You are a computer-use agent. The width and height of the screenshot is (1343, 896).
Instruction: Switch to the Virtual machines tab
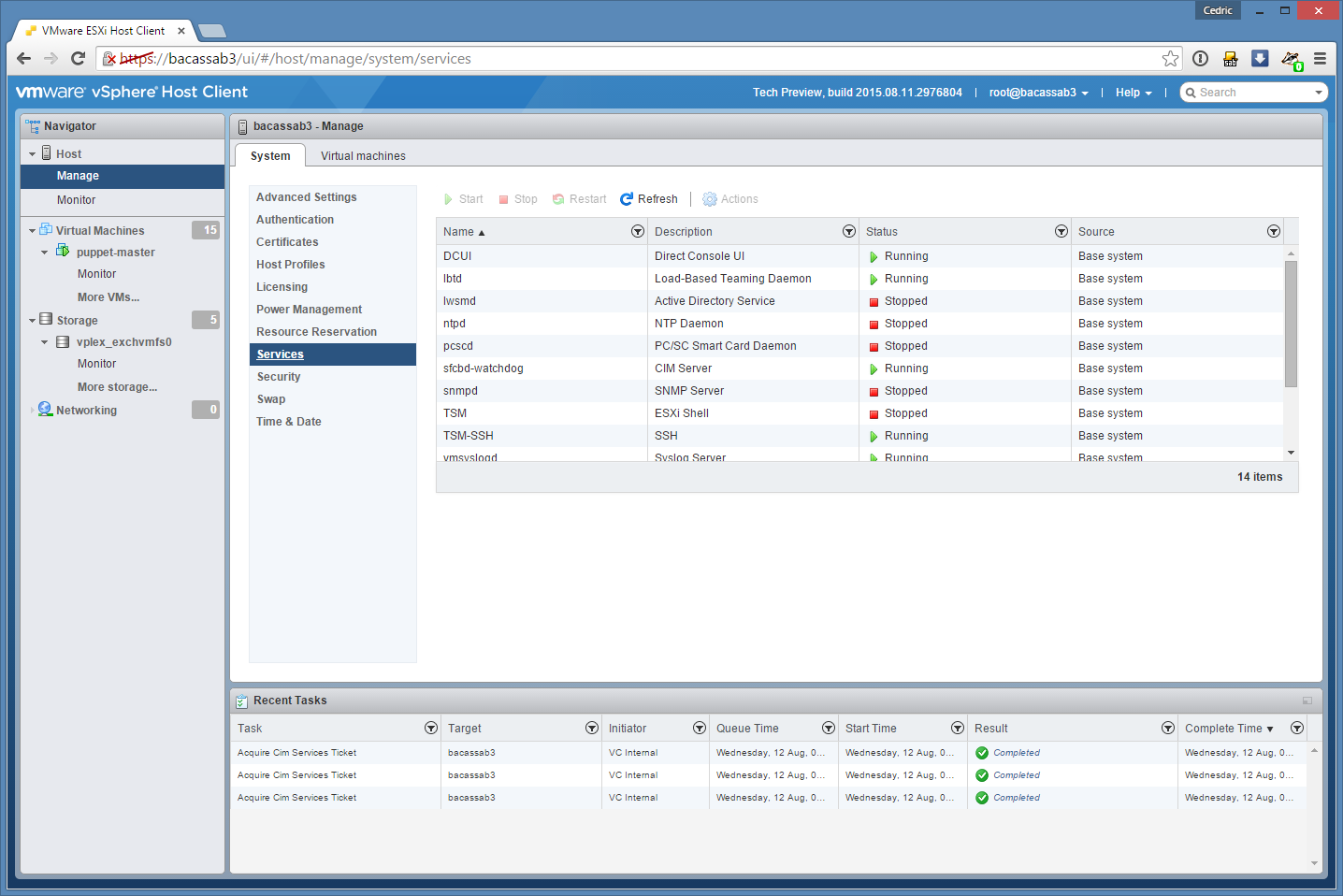363,156
